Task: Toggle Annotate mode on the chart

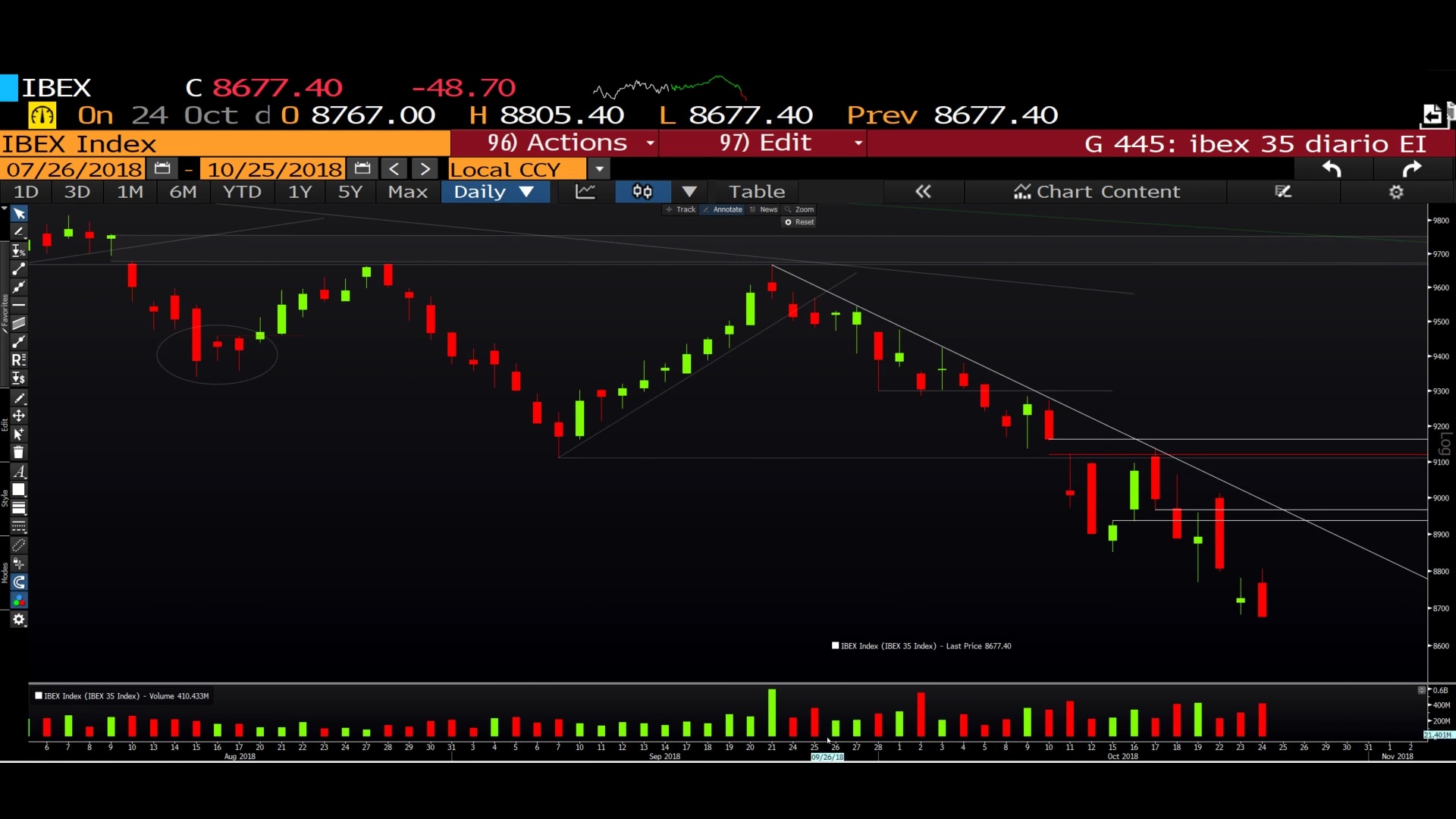Action: [x=723, y=209]
